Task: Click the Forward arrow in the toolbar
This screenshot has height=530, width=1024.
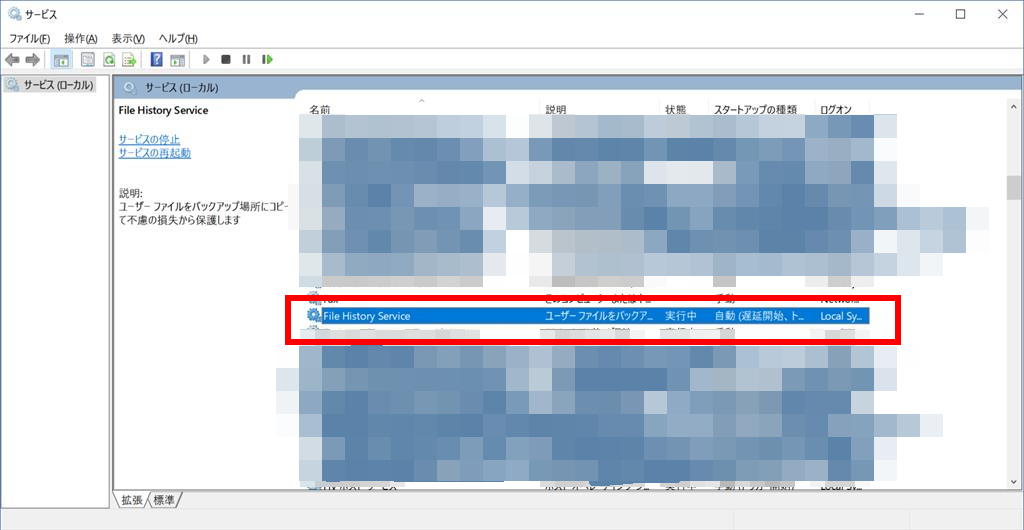Action: (32, 60)
